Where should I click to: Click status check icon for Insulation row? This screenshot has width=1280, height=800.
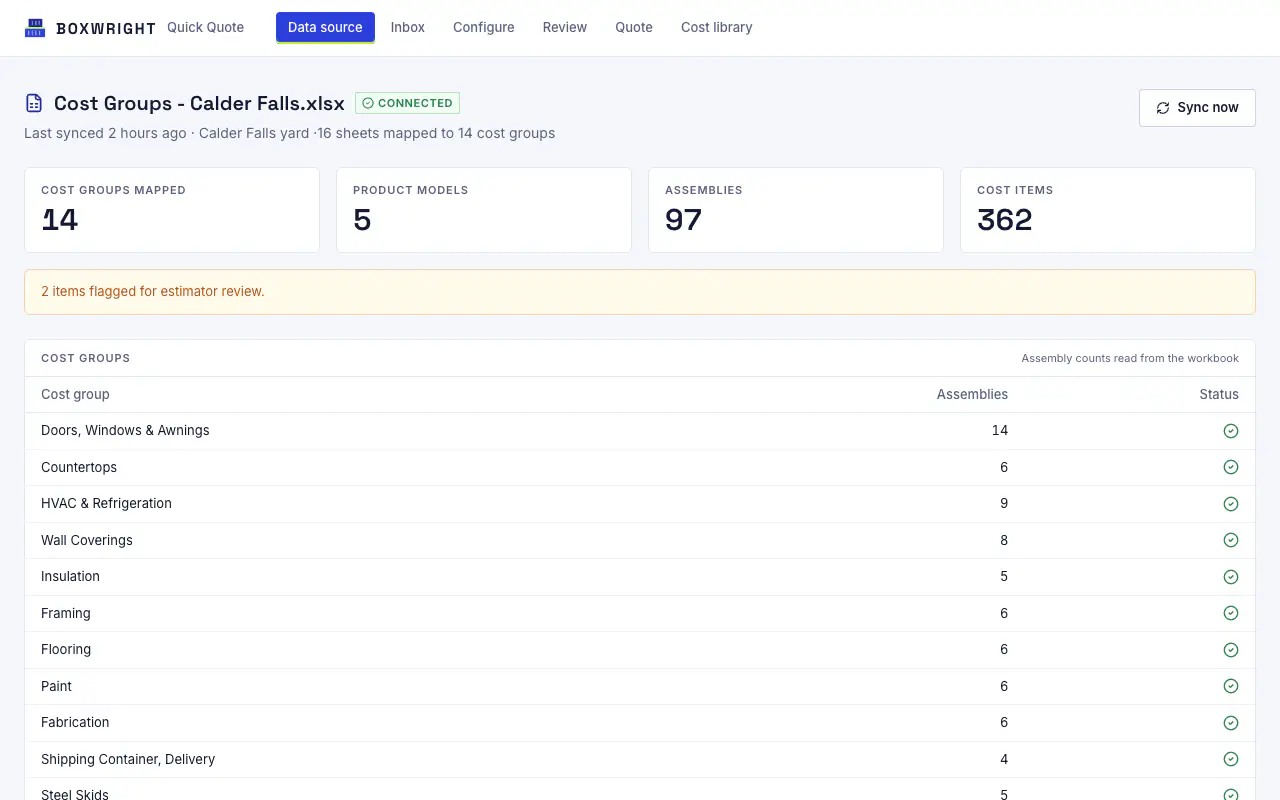pyautogui.click(x=1231, y=577)
